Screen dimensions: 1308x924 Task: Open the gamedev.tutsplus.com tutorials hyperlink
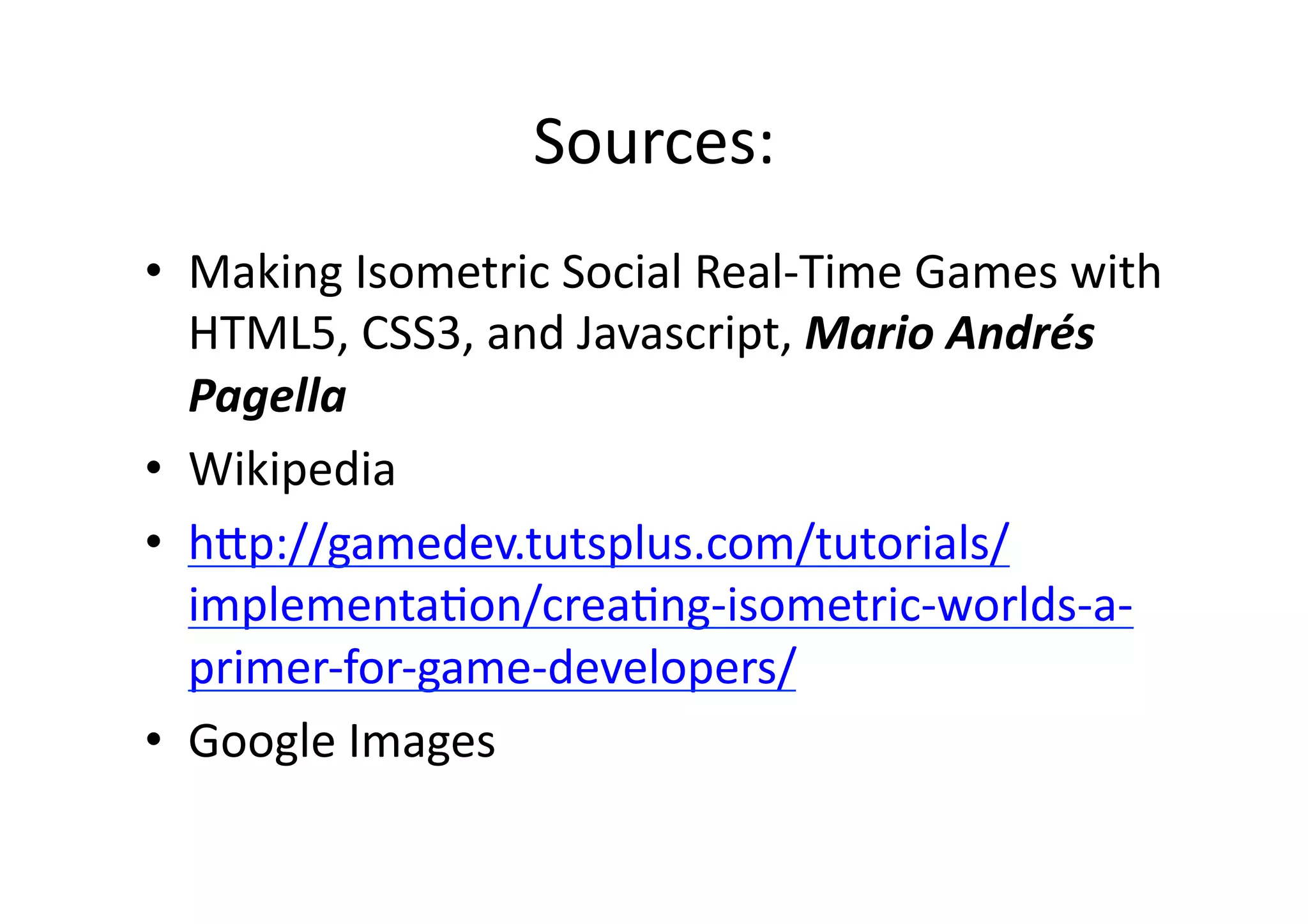[x=660, y=606]
